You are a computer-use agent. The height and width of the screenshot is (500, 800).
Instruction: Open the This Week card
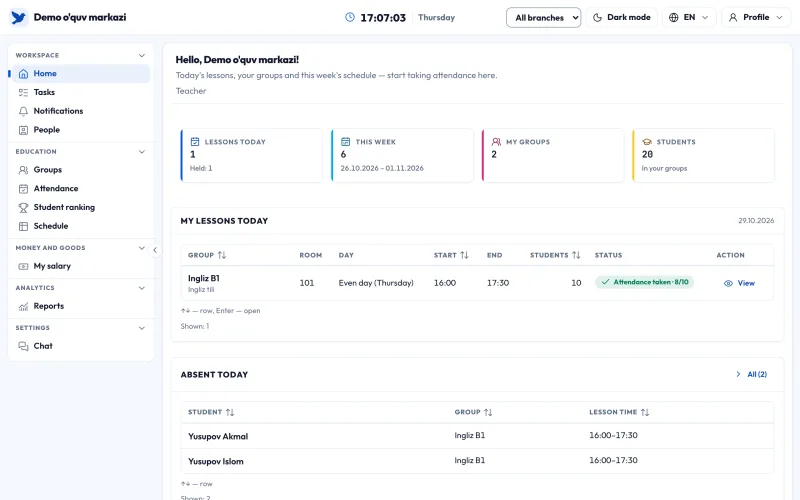(x=402, y=156)
